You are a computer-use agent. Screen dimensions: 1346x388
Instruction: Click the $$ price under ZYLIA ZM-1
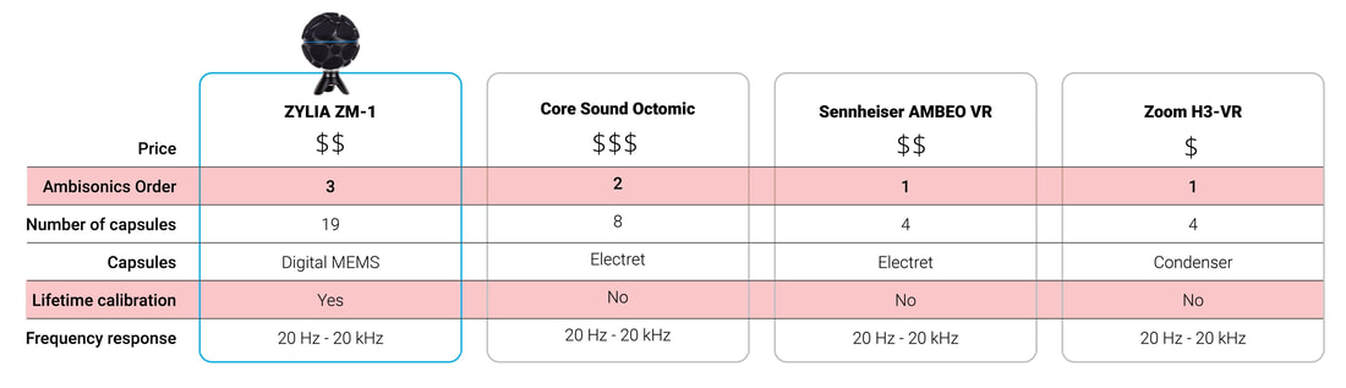(330, 144)
